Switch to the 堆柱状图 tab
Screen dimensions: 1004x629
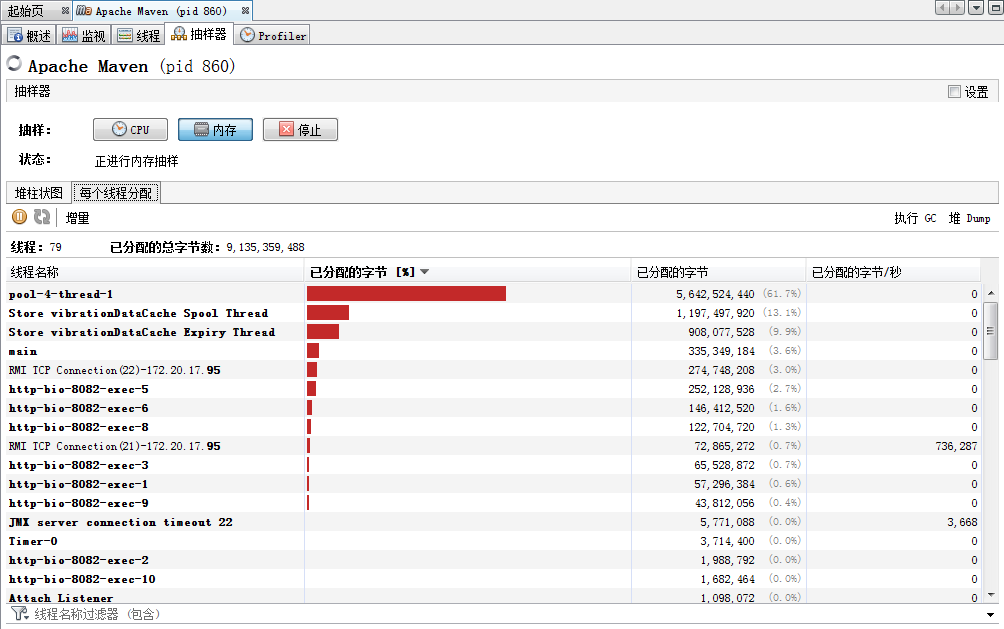pos(39,193)
